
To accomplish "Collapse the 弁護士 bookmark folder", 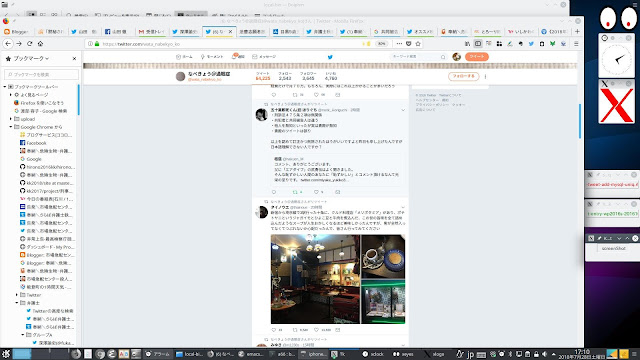I will [x=17, y=303].
